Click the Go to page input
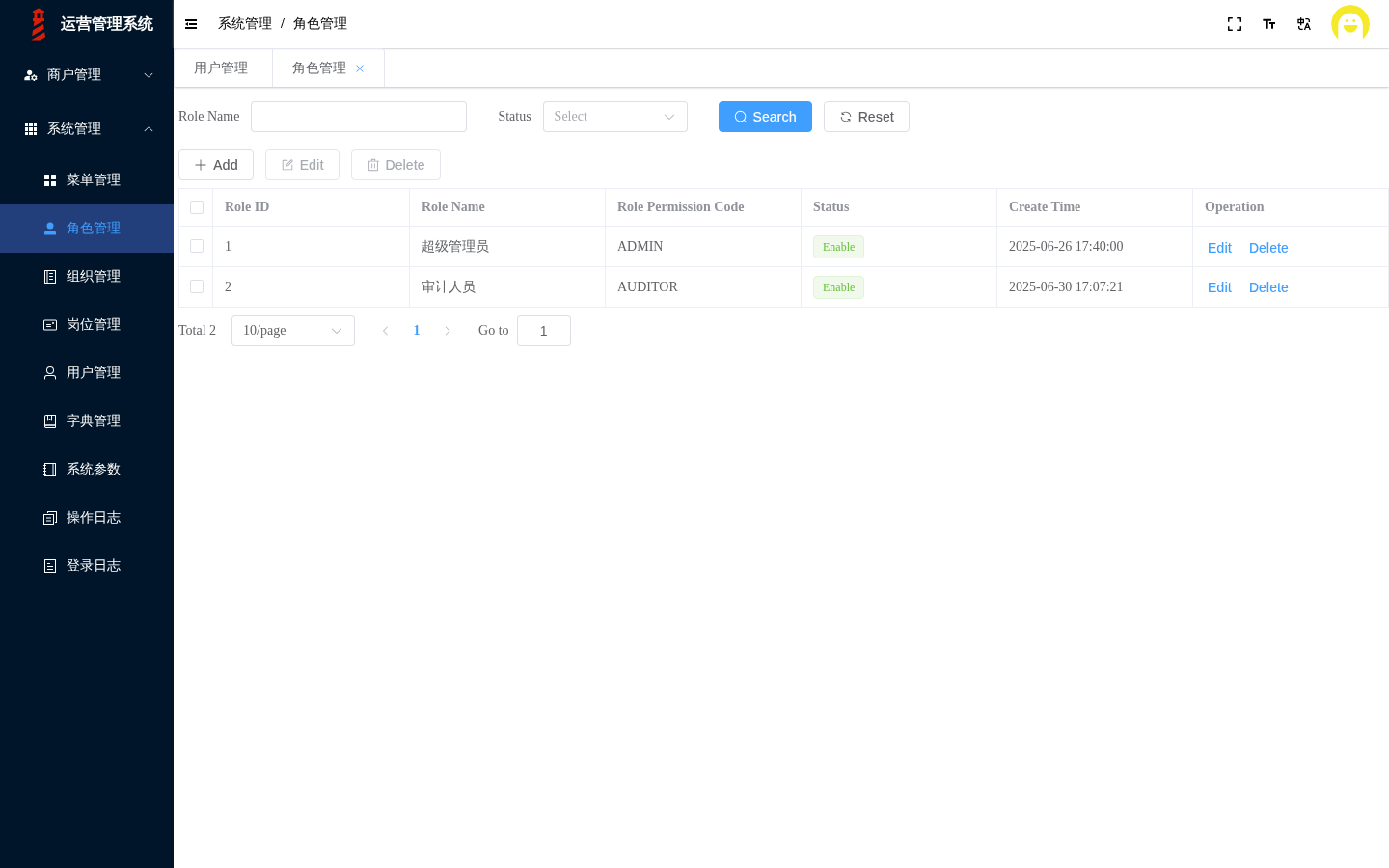1389x868 pixels. [x=544, y=331]
